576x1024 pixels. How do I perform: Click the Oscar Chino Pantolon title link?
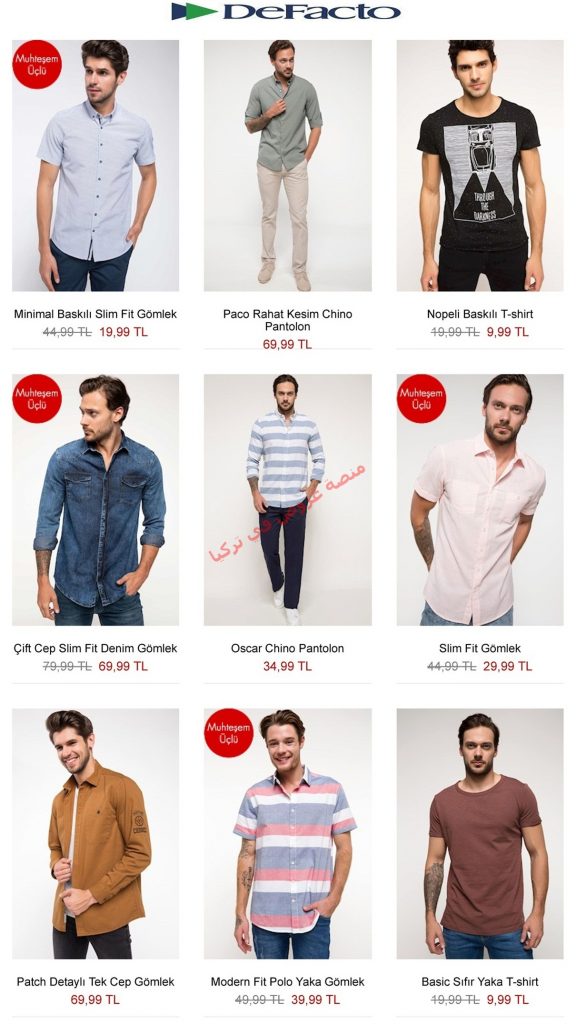pyautogui.click(x=287, y=648)
